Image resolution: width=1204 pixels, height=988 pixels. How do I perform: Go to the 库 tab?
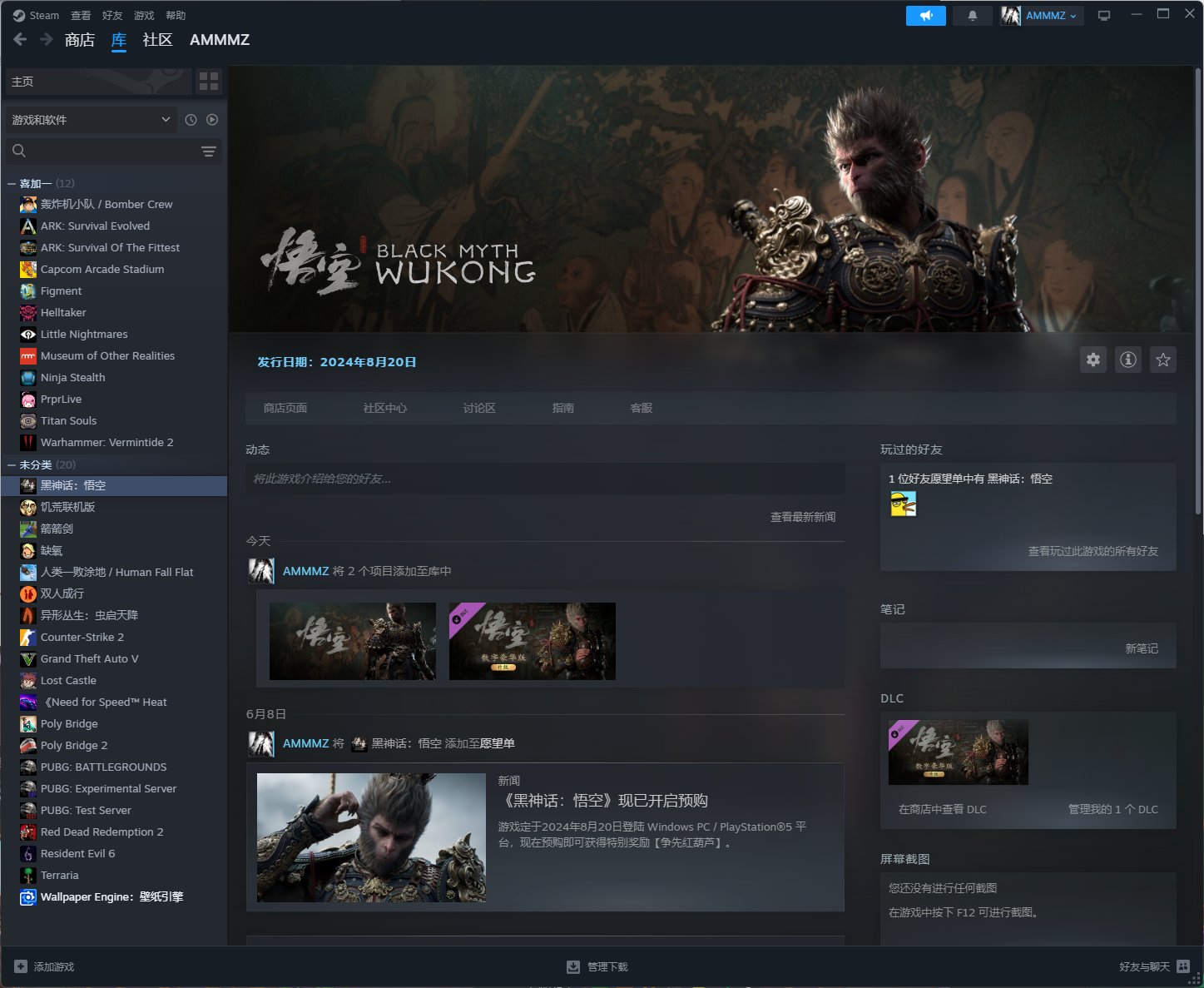[119, 39]
